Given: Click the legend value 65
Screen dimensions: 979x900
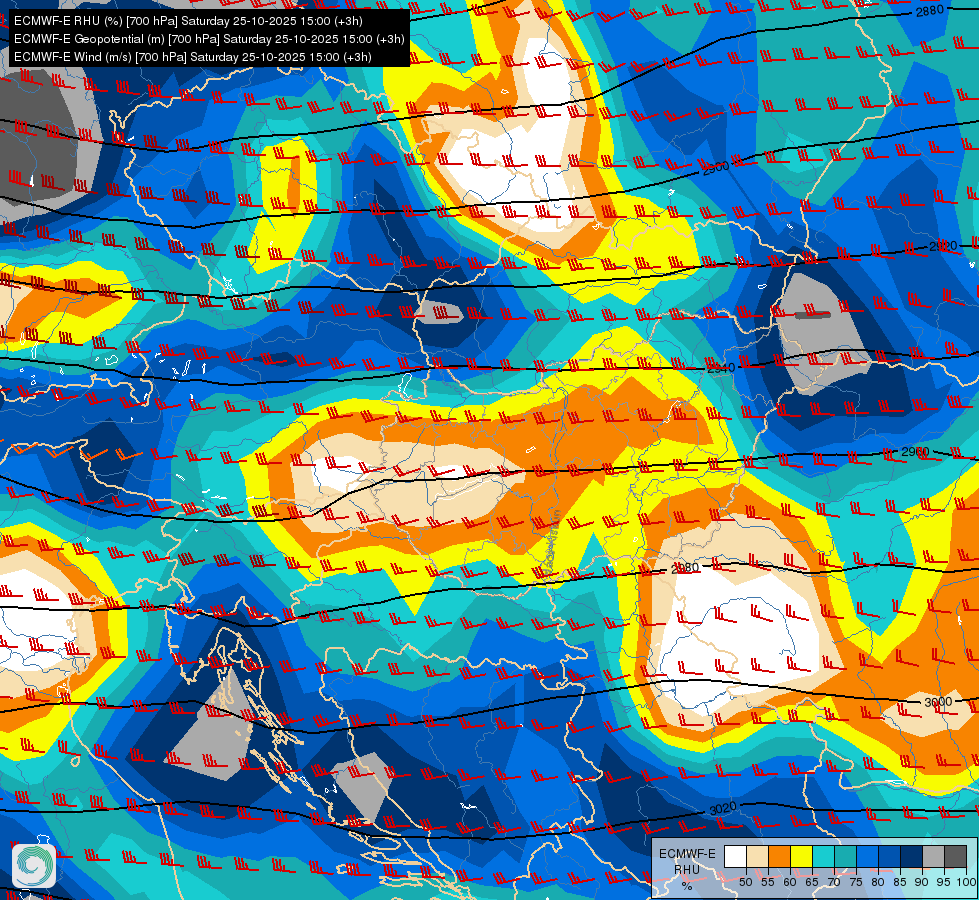Looking at the screenshot, I should pos(812,883).
